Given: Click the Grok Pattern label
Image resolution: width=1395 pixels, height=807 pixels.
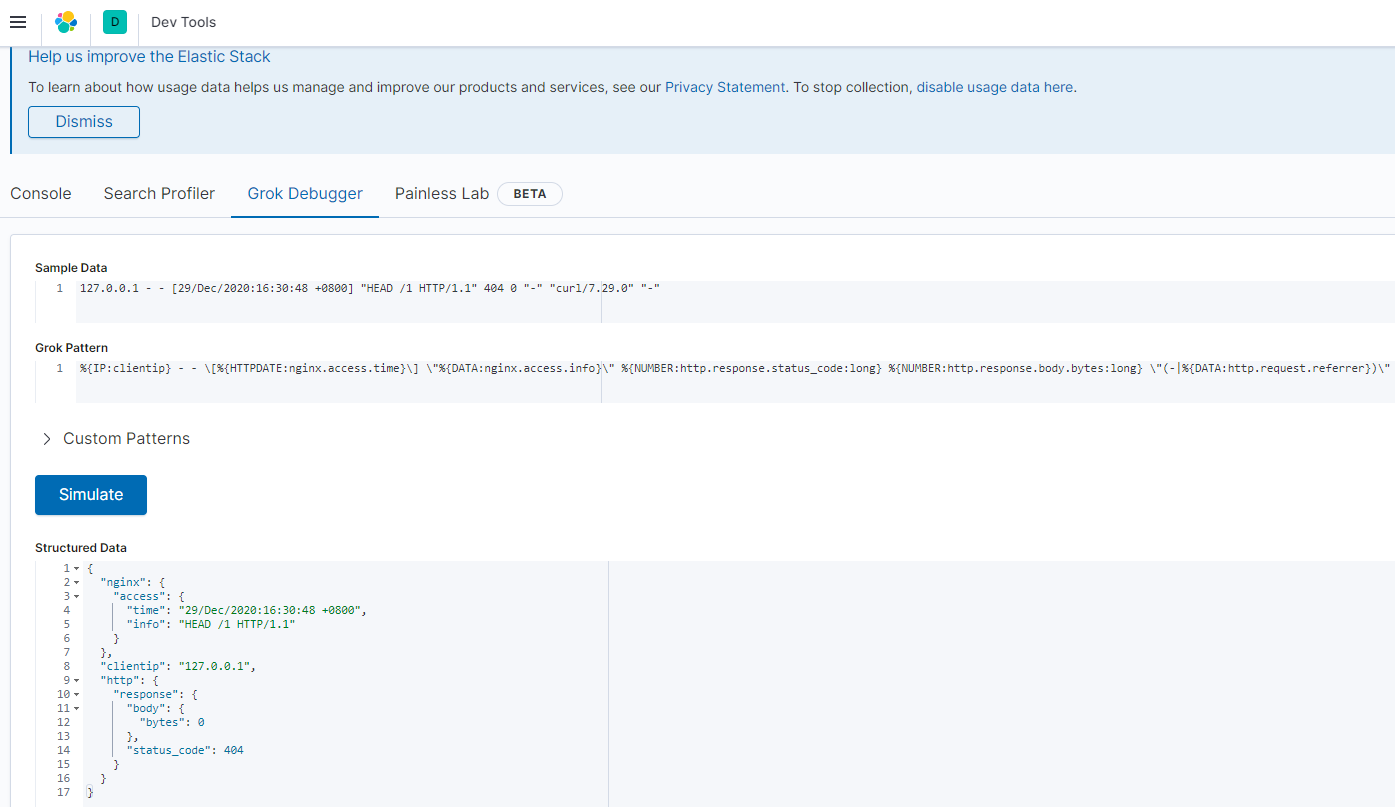Looking at the screenshot, I should click(x=71, y=348).
